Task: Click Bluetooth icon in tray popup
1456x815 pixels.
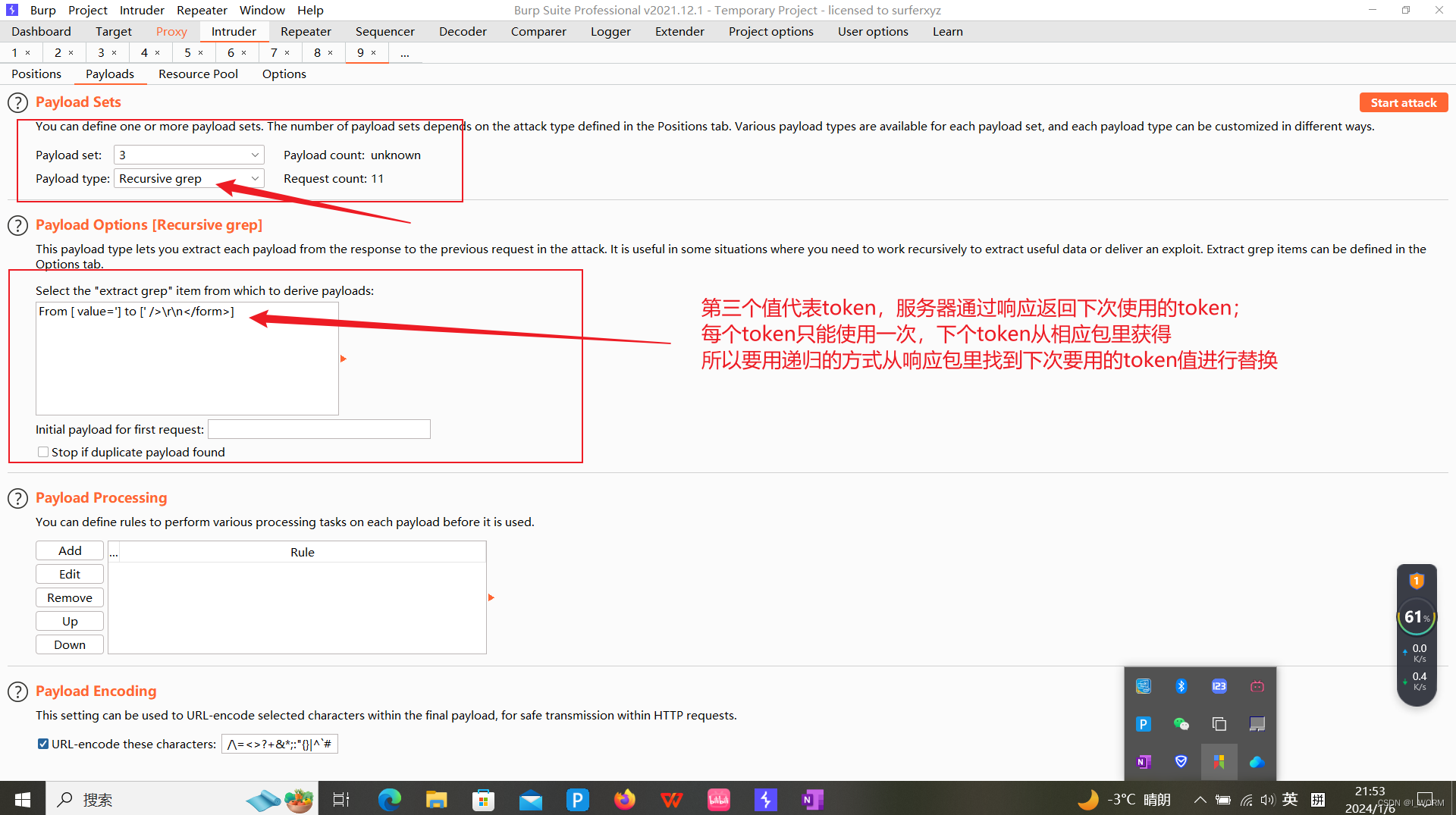Action: pyautogui.click(x=1181, y=686)
